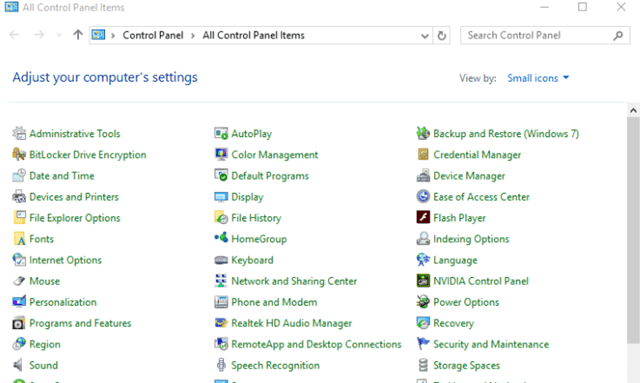Viewport: 640px width, 383px height.
Task: Click the All Control Panel Items breadcrumb
Action: click(253, 36)
